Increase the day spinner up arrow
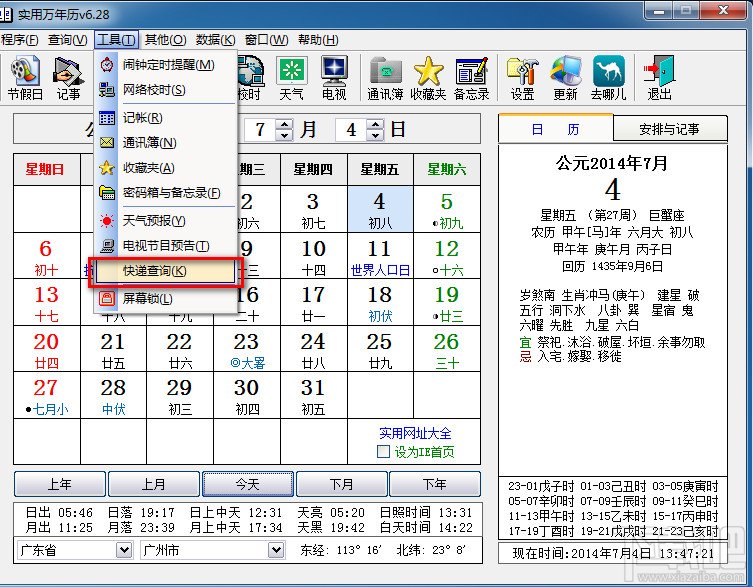The height and width of the screenshot is (587, 753). [x=376, y=124]
